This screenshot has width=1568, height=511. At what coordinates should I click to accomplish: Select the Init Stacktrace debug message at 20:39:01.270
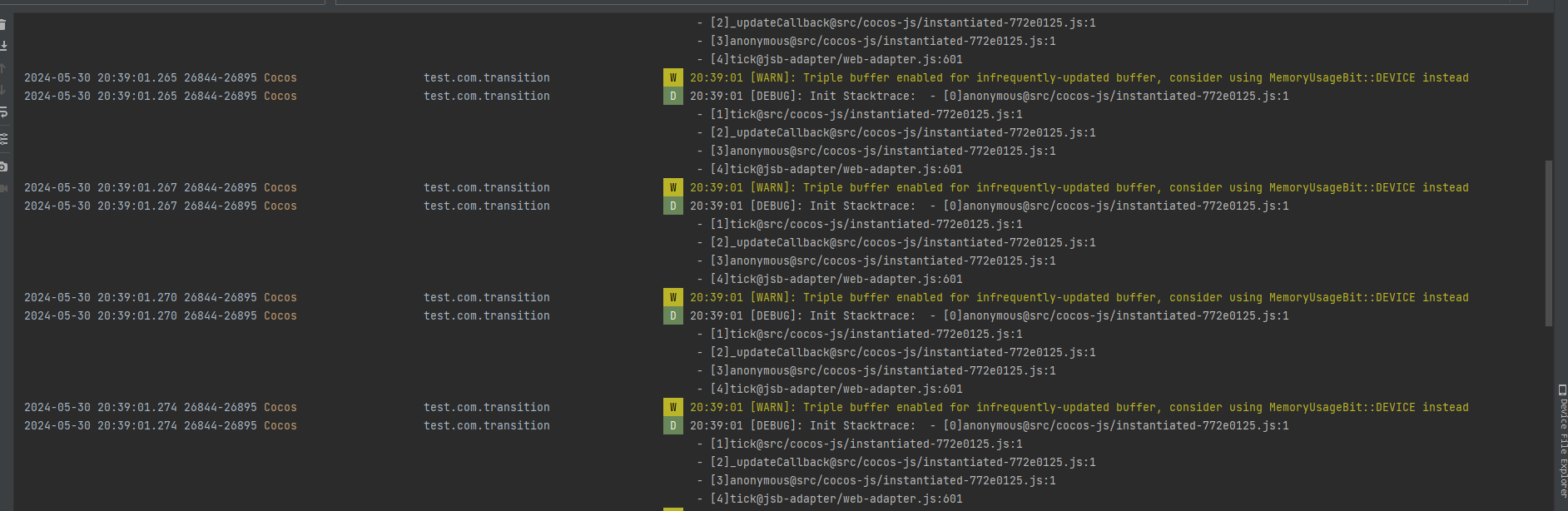tap(990, 315)
